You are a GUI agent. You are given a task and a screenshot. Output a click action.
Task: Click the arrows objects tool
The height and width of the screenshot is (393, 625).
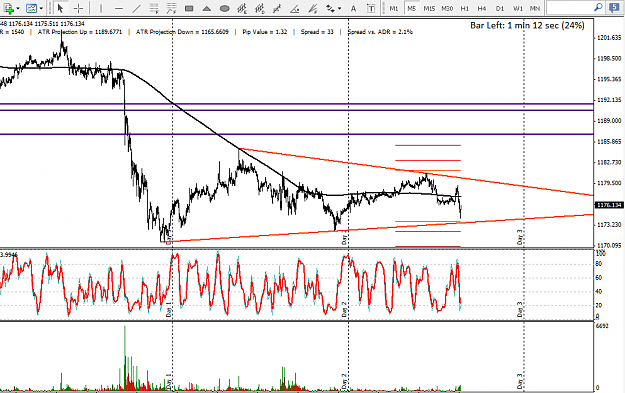coord(330,8)
